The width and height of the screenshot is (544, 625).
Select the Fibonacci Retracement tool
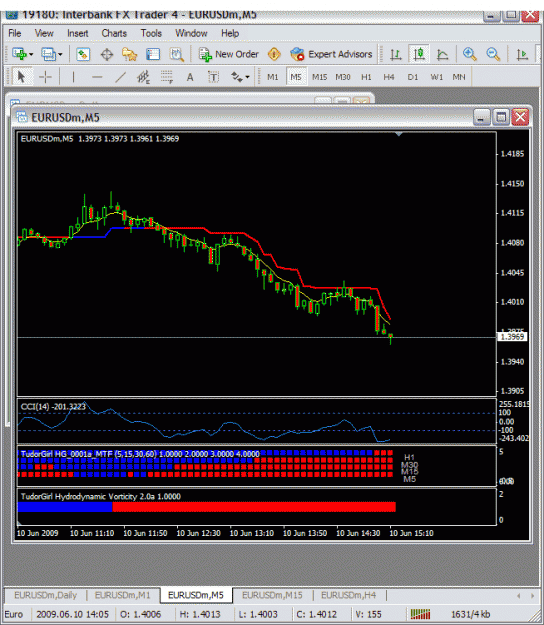point(167,77)
